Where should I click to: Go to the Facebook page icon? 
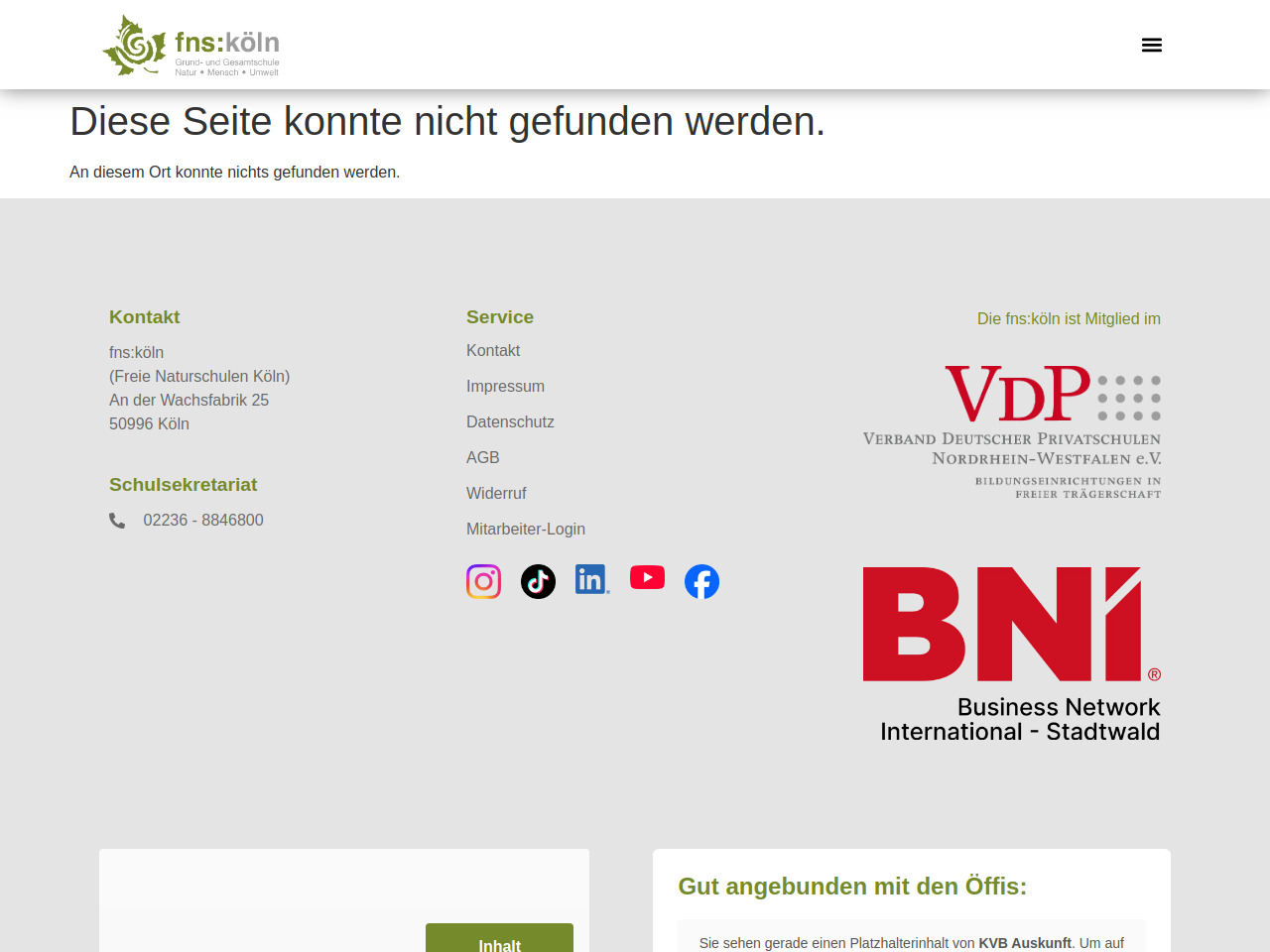[x=701, y=581]
